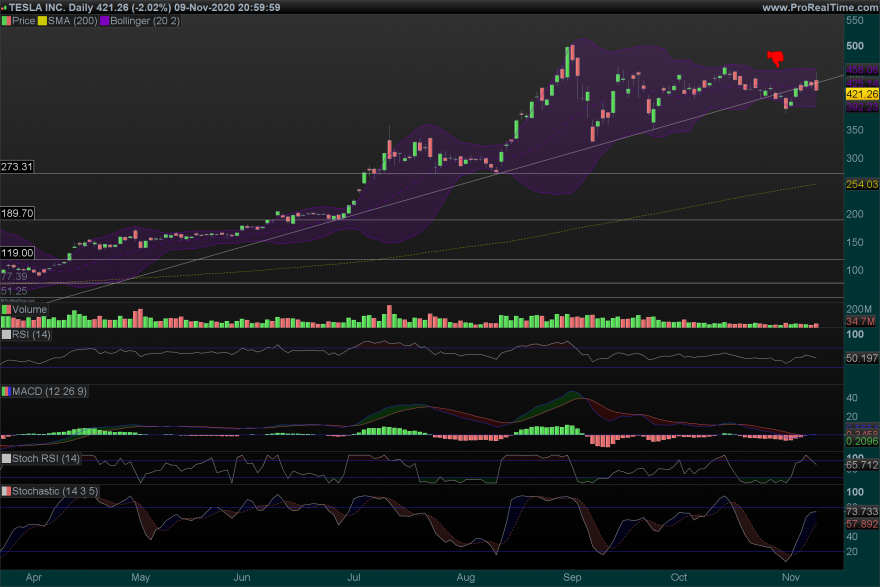
Task: Click the Price legend color swatch
Action: tap(6, 21)
